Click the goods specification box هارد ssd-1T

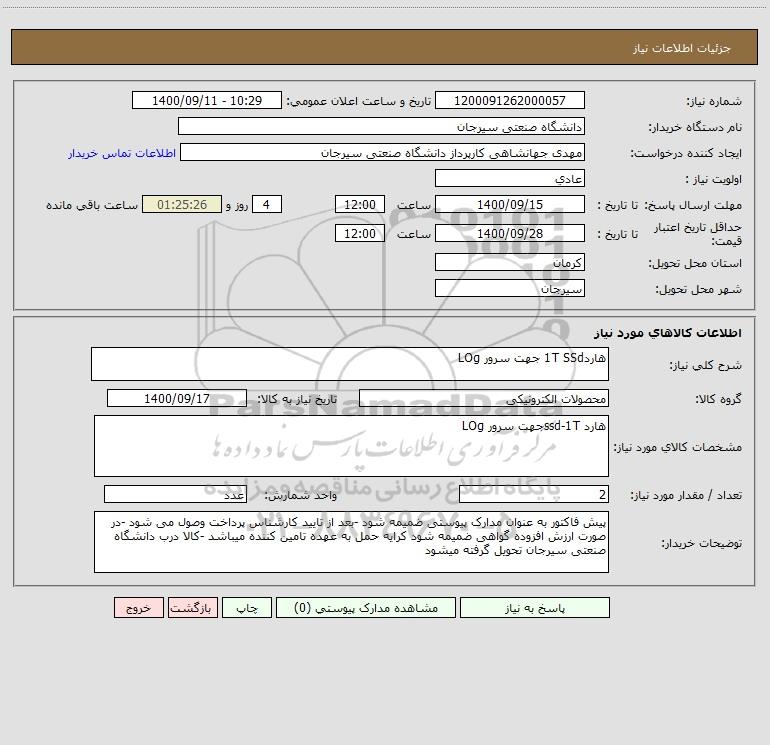click(x=351, y=446)
